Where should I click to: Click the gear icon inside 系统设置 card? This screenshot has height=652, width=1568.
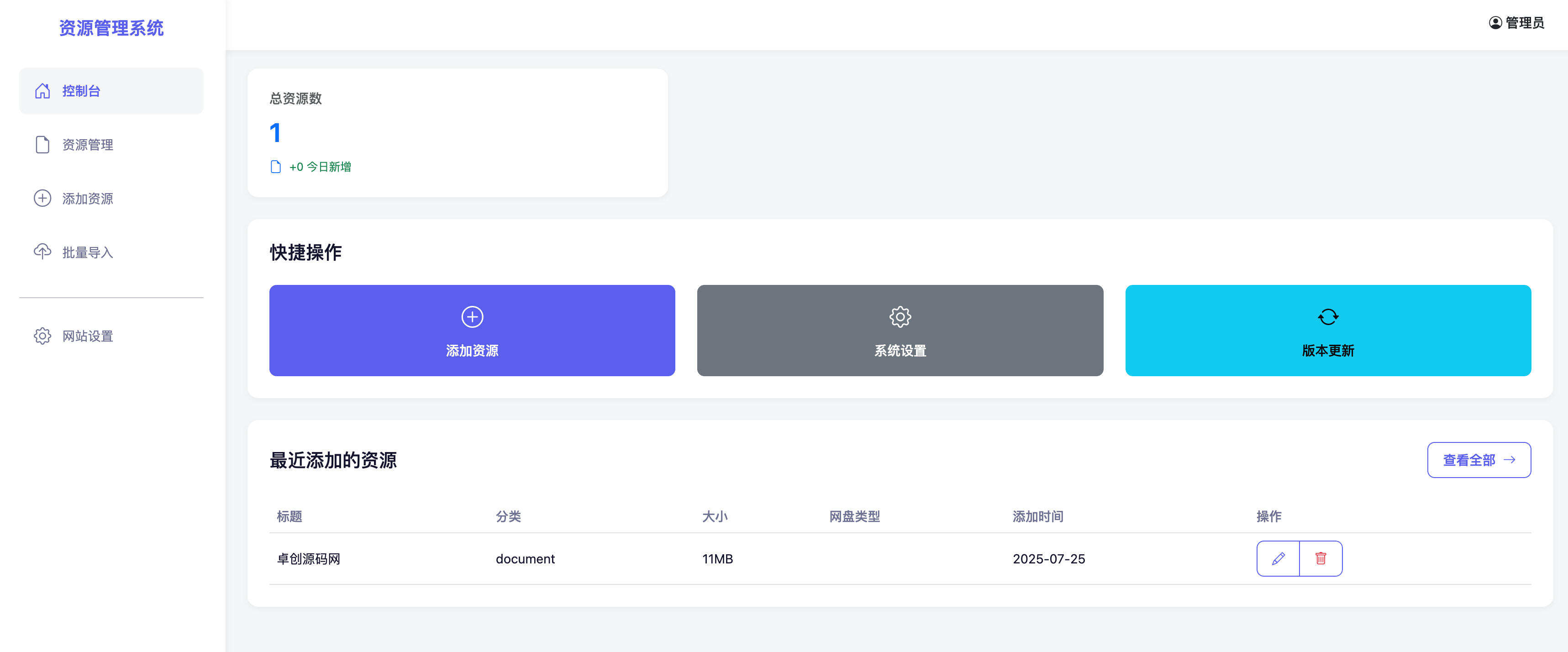point(900,316)
